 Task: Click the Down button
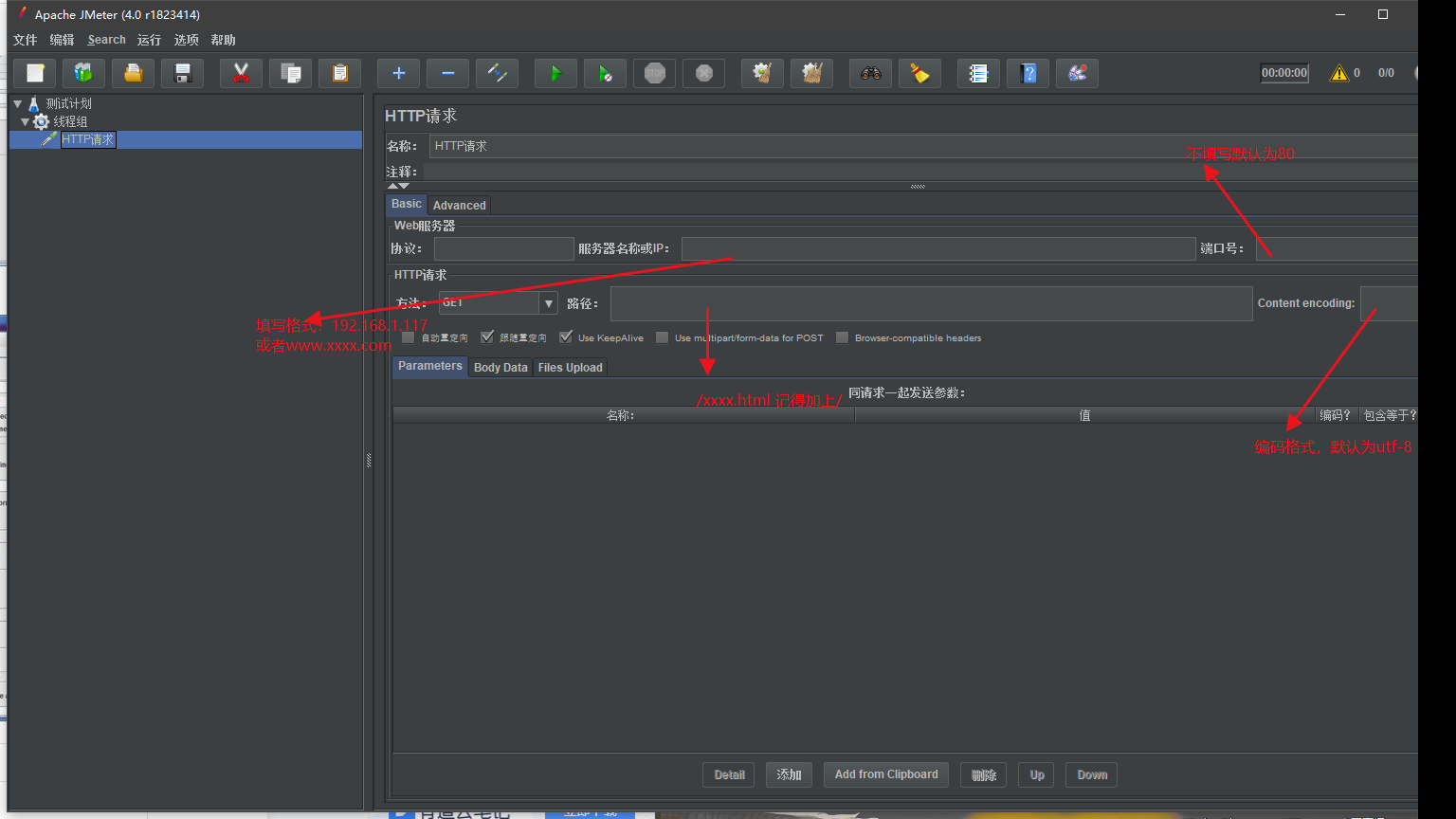[x=1092, y=774]
